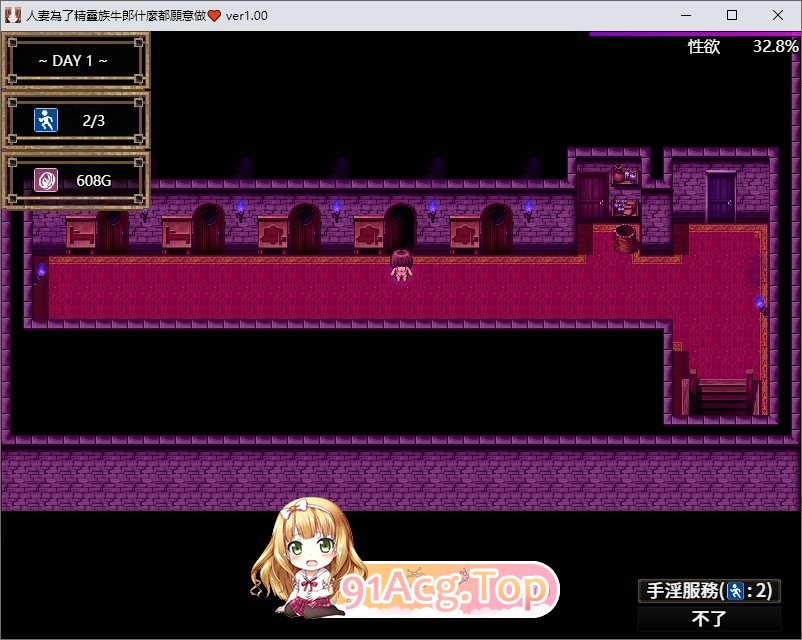Click the wicker basket near the bookshelf
Screen dimensions: 802x640
[x=625, y=238]
